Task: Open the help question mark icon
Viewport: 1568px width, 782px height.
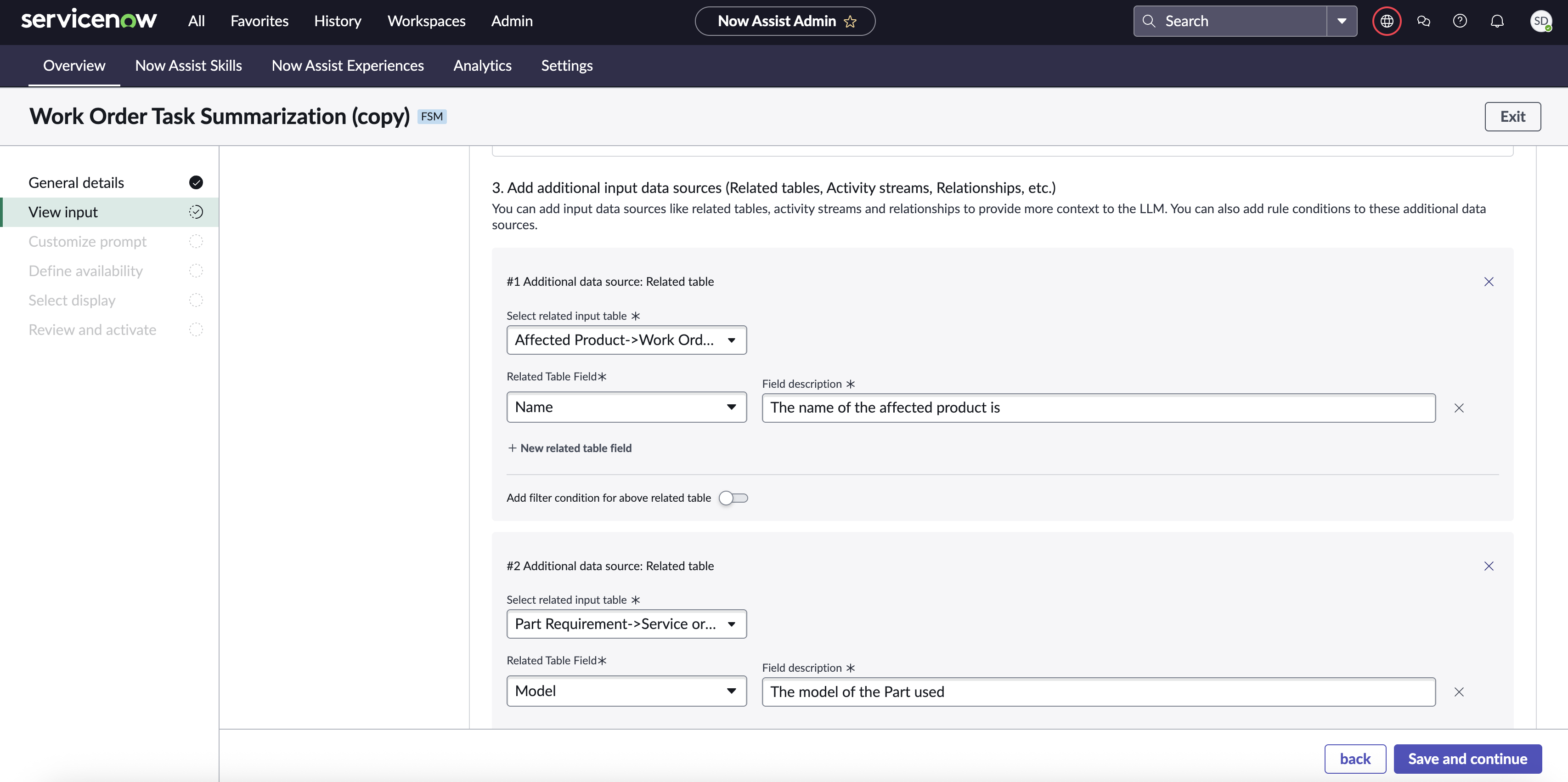Action: click(x=1460, y=21)
